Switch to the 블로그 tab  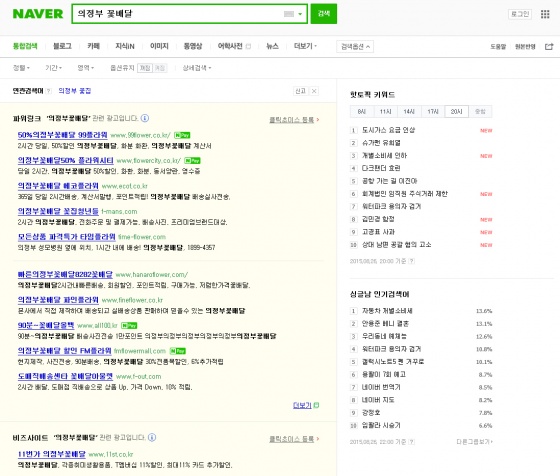pyautogui.click(x=62, y=46)
